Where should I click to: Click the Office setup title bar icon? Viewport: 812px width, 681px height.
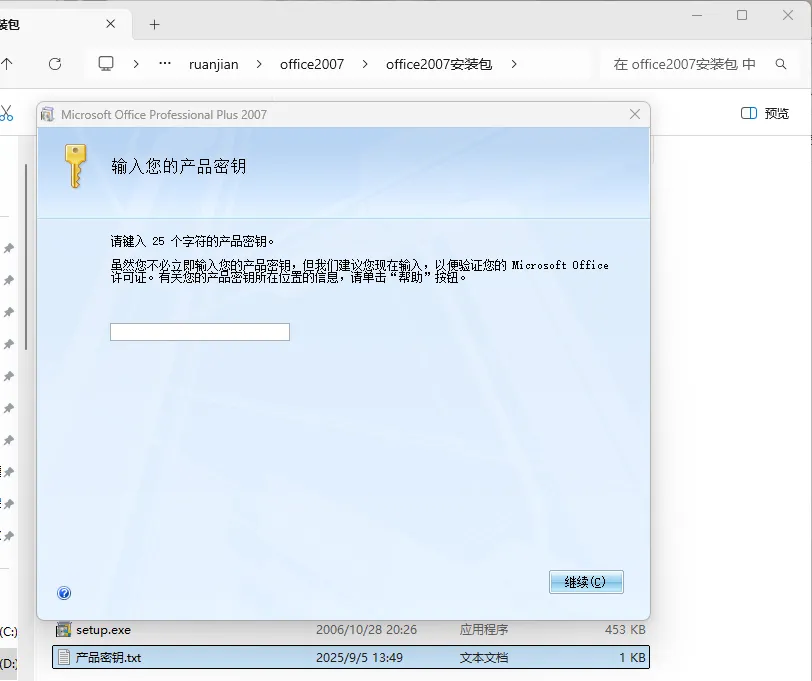[x=48, y=114]
